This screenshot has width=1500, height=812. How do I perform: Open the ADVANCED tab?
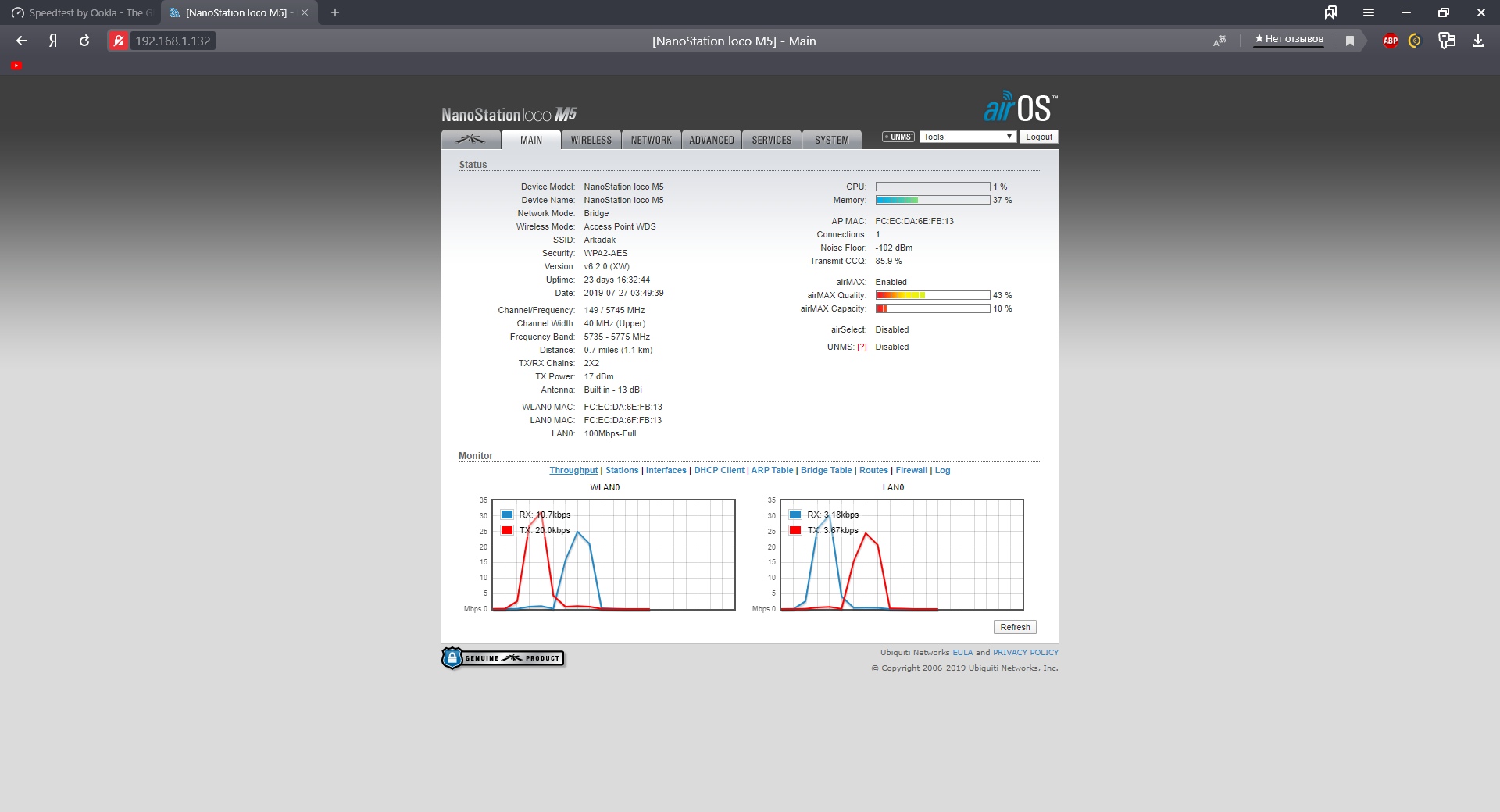tap(712, 140)
